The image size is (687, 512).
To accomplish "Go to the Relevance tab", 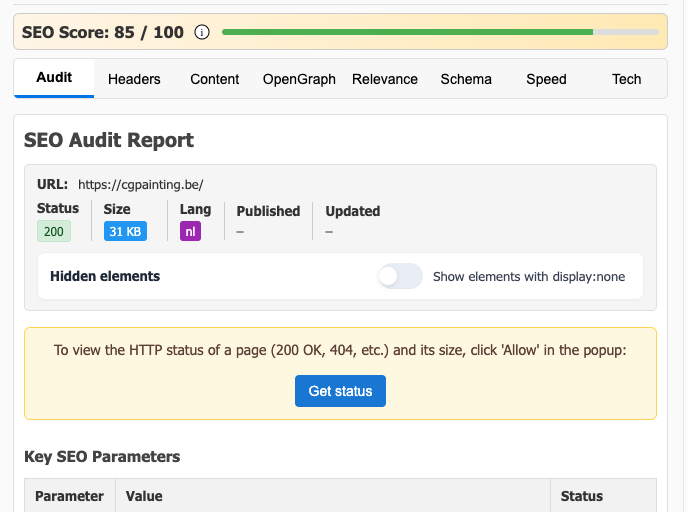I will tap(385, 79).
